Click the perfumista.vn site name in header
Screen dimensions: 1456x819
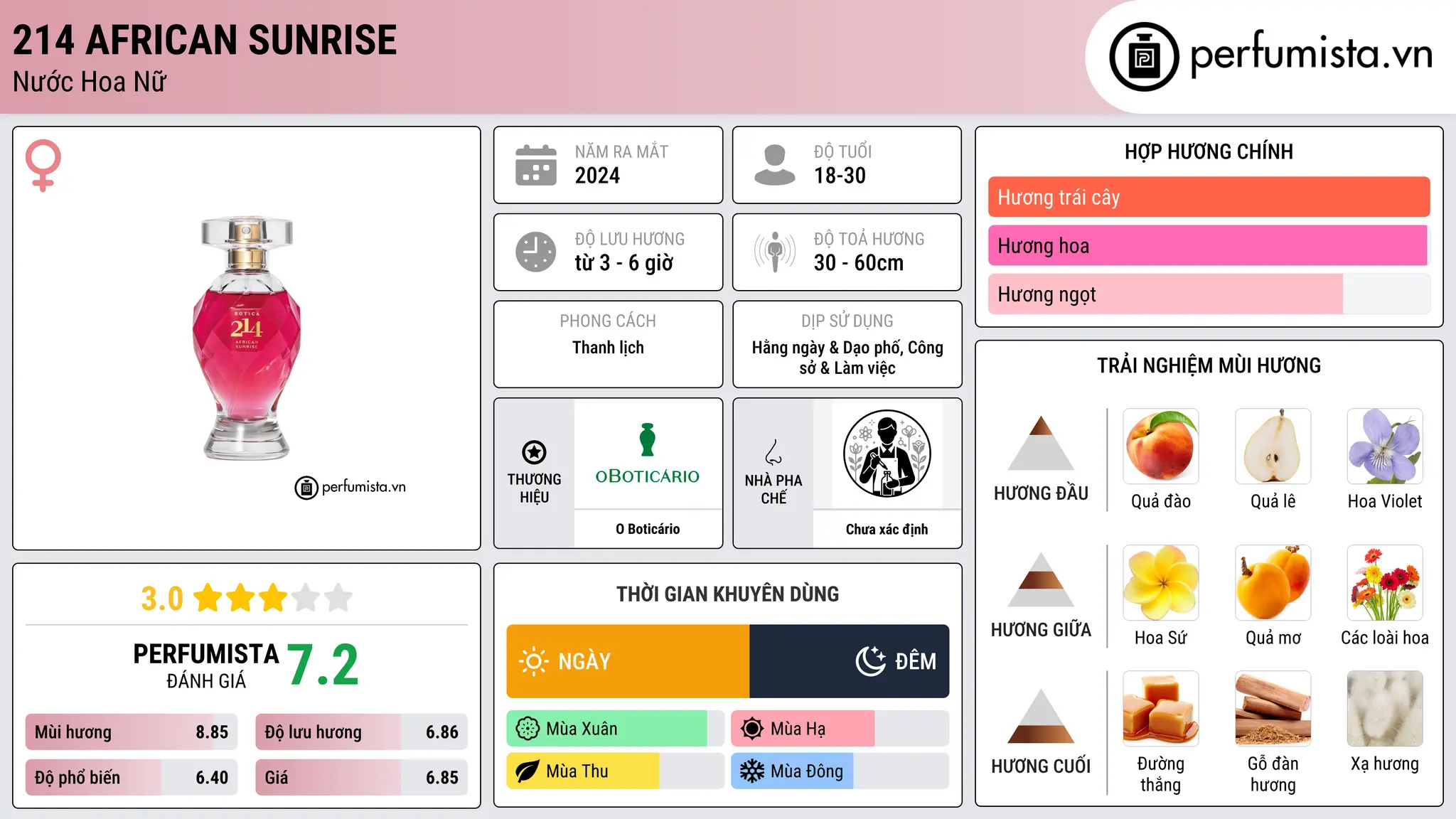[1312, 54]
